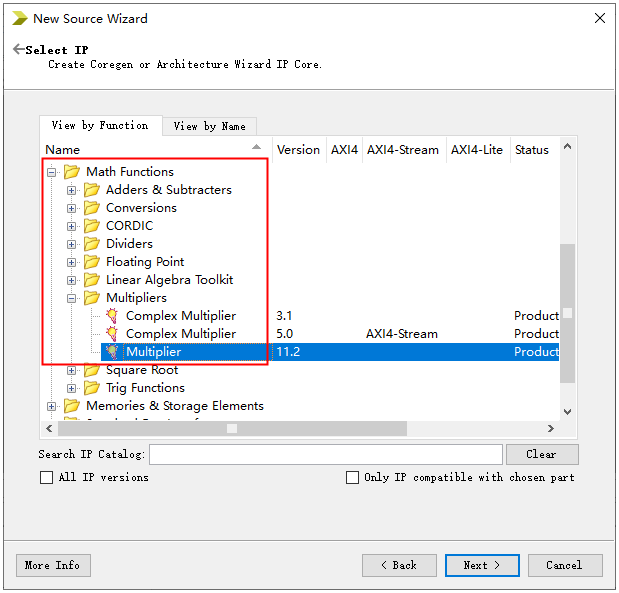Click the Clear search button
This screenshot has height=593, width=619.
tap(541, 454)
